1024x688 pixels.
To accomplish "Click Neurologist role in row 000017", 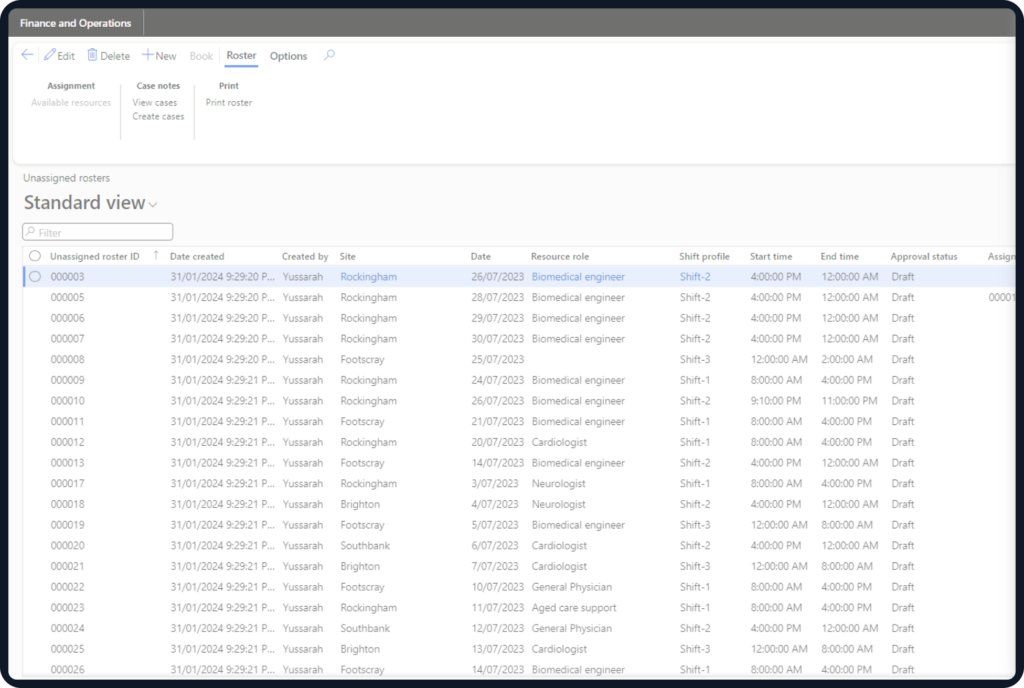I will click(x=558, y=484).
